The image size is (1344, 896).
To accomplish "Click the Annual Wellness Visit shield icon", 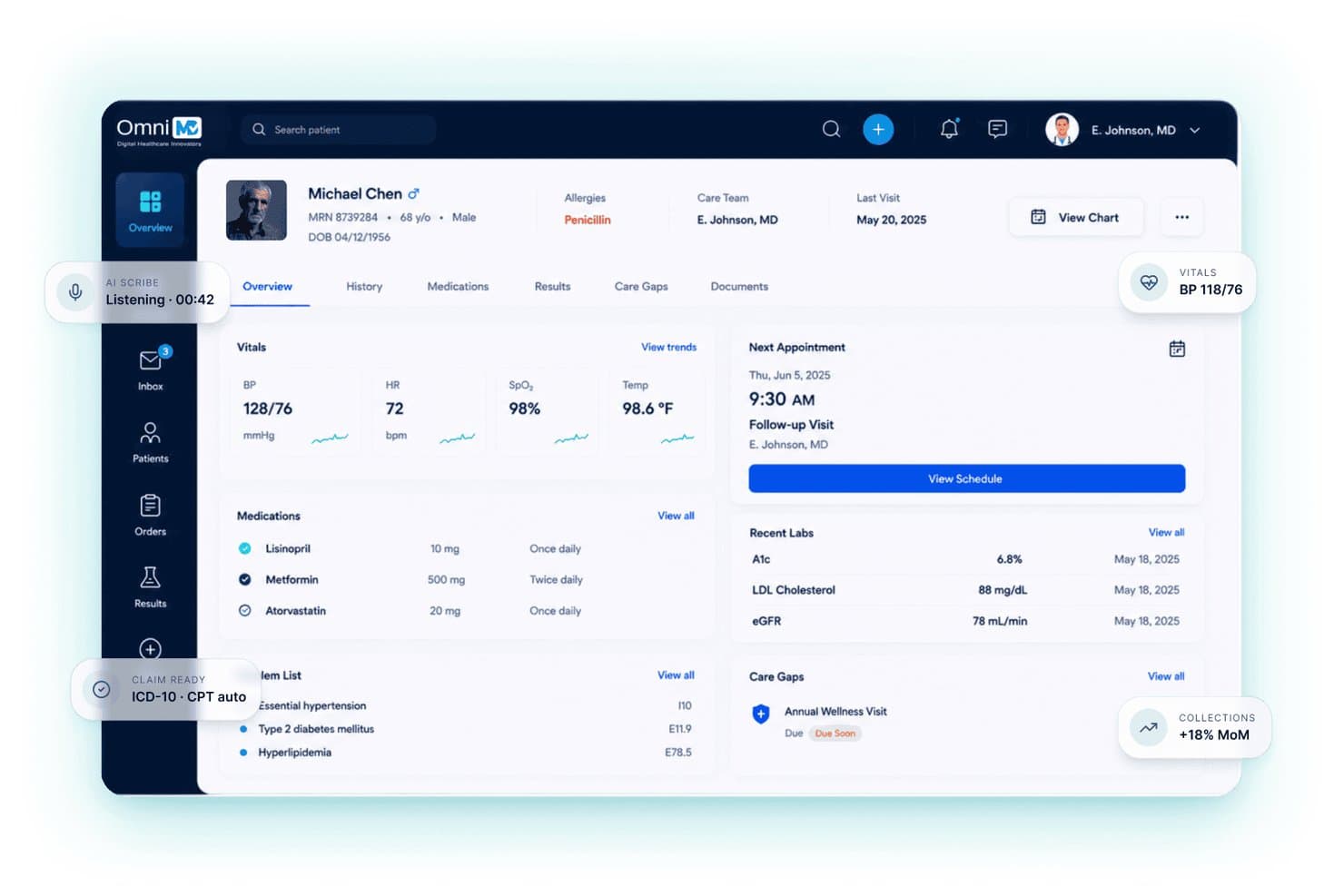I will point(761,714).
